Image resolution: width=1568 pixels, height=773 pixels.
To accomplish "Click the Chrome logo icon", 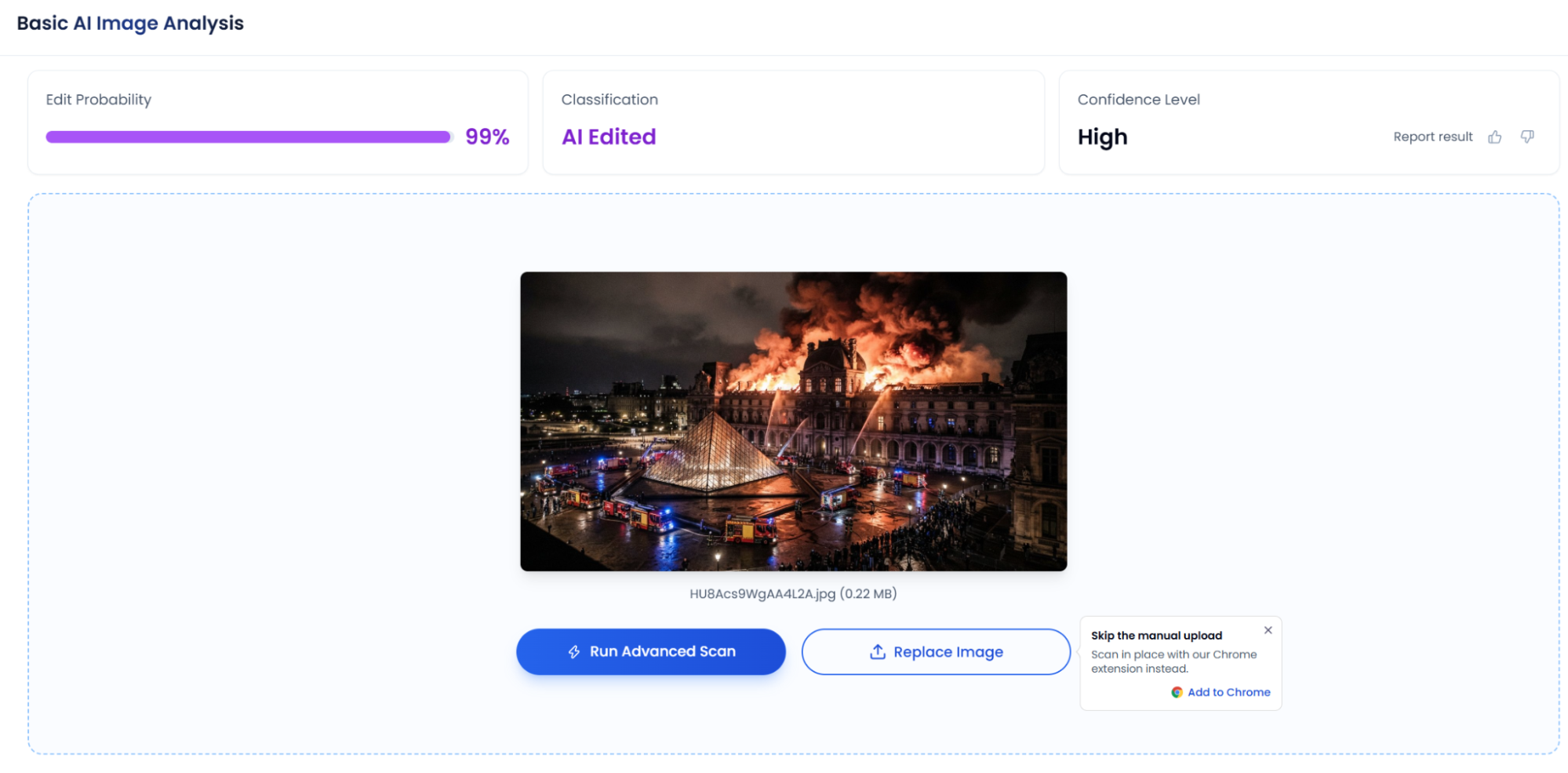I will click(1177, 692).
